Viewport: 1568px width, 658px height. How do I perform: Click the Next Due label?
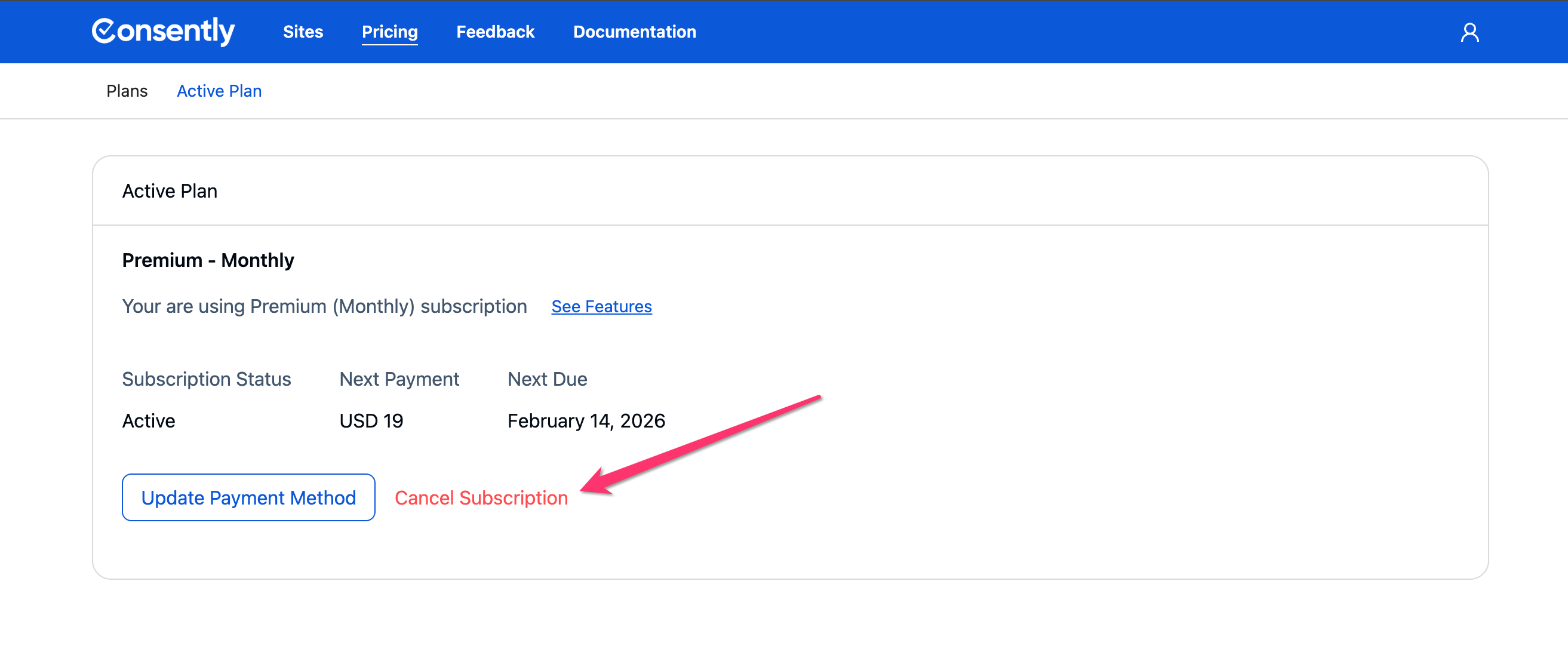tap(546, 379)
